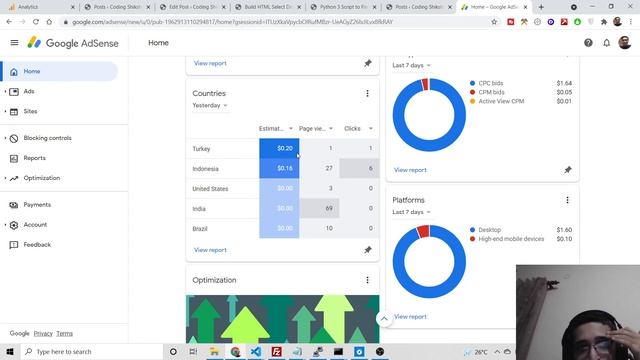Image resolution: width=640 pixels, height=360 pixels.
Task: Open the Payments menu item
Action: point(37,205)
